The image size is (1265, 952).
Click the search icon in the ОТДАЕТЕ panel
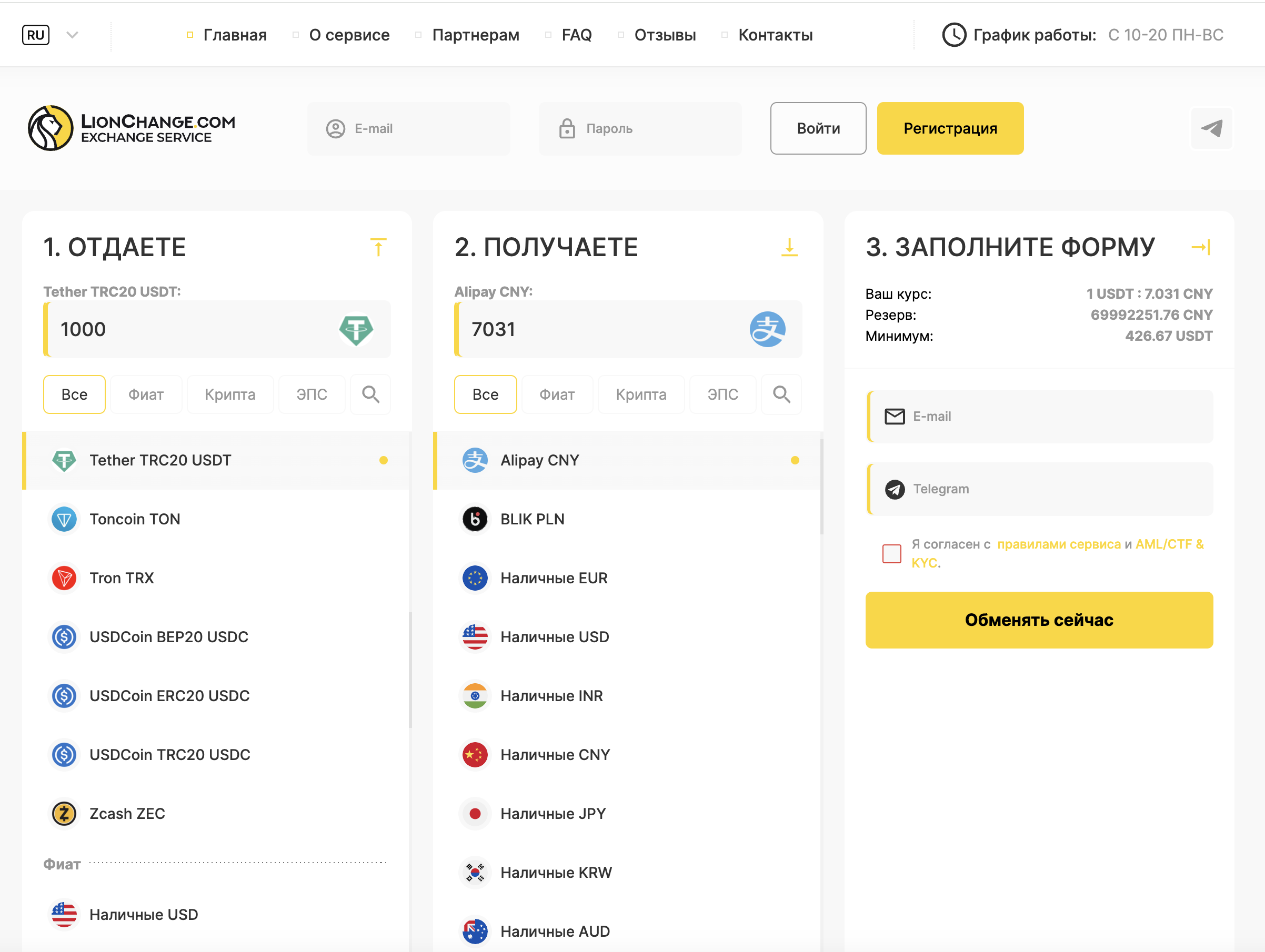pos(370,394)
